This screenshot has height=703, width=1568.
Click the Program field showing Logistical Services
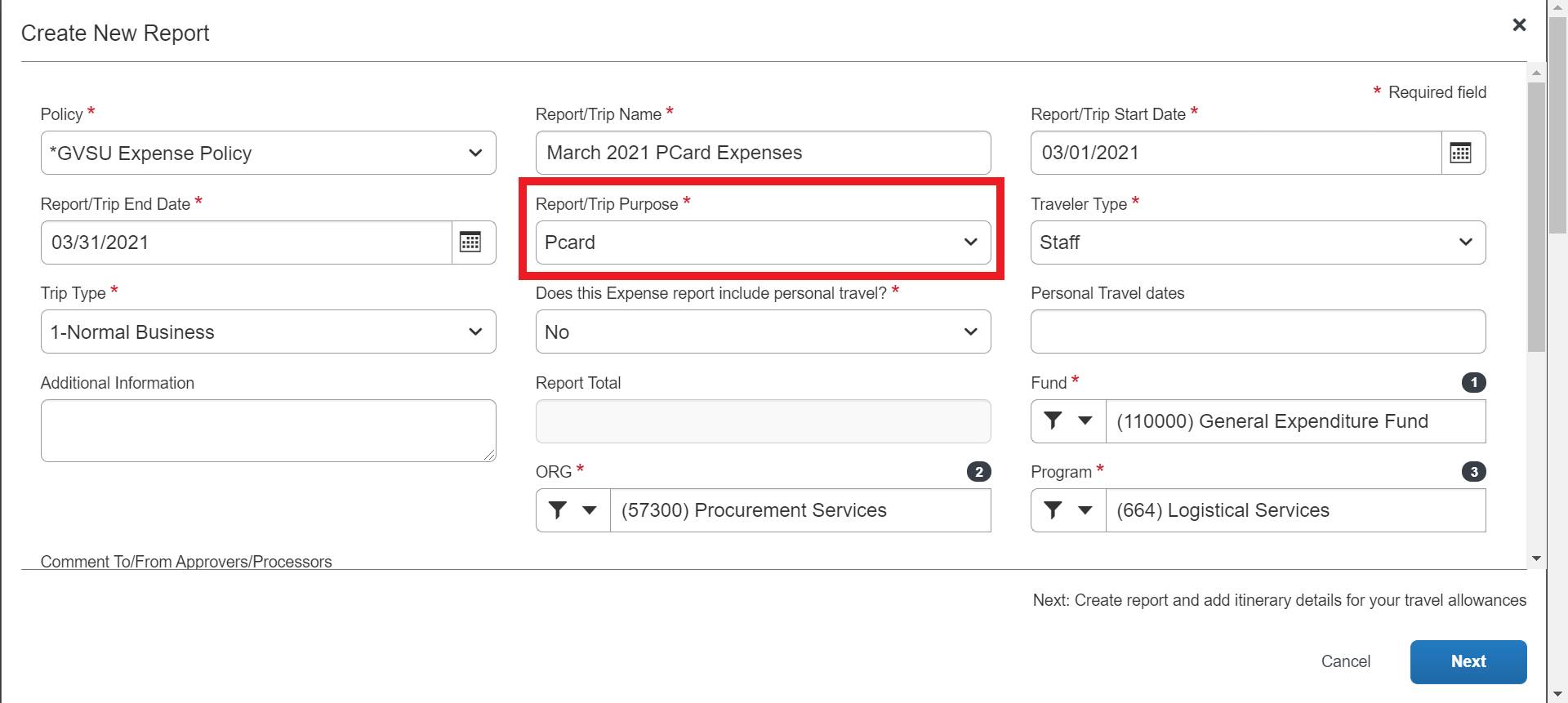1294,510
